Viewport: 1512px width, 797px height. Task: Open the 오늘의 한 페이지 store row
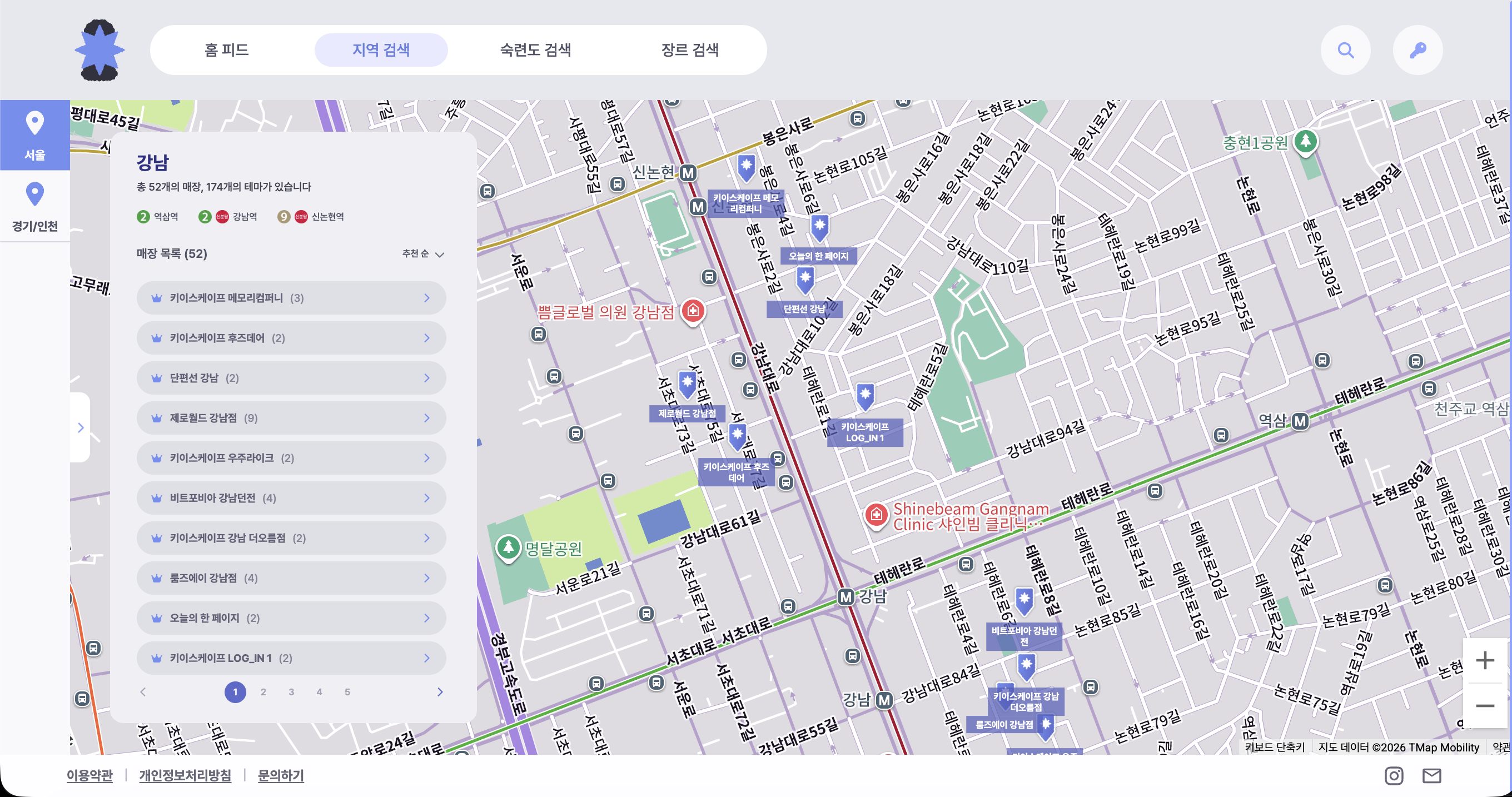[x=291, y=617]
